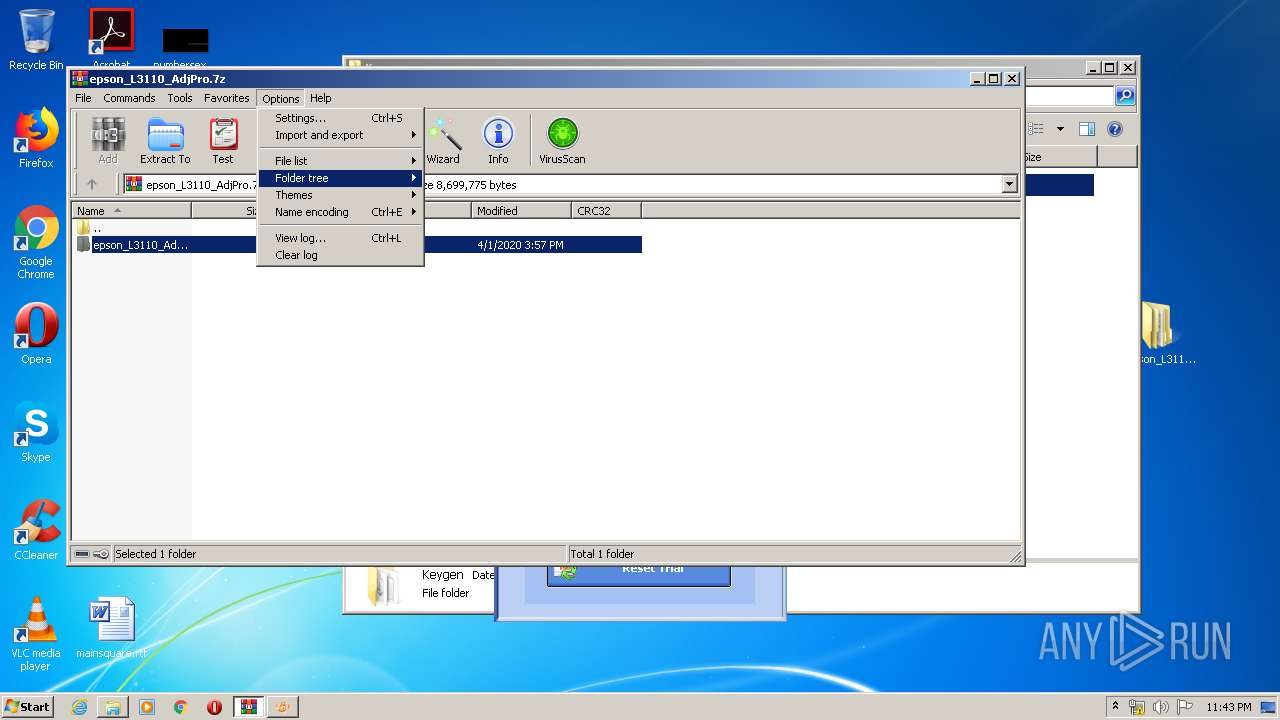Click the Size column header in Explorer

[1059, 157]
